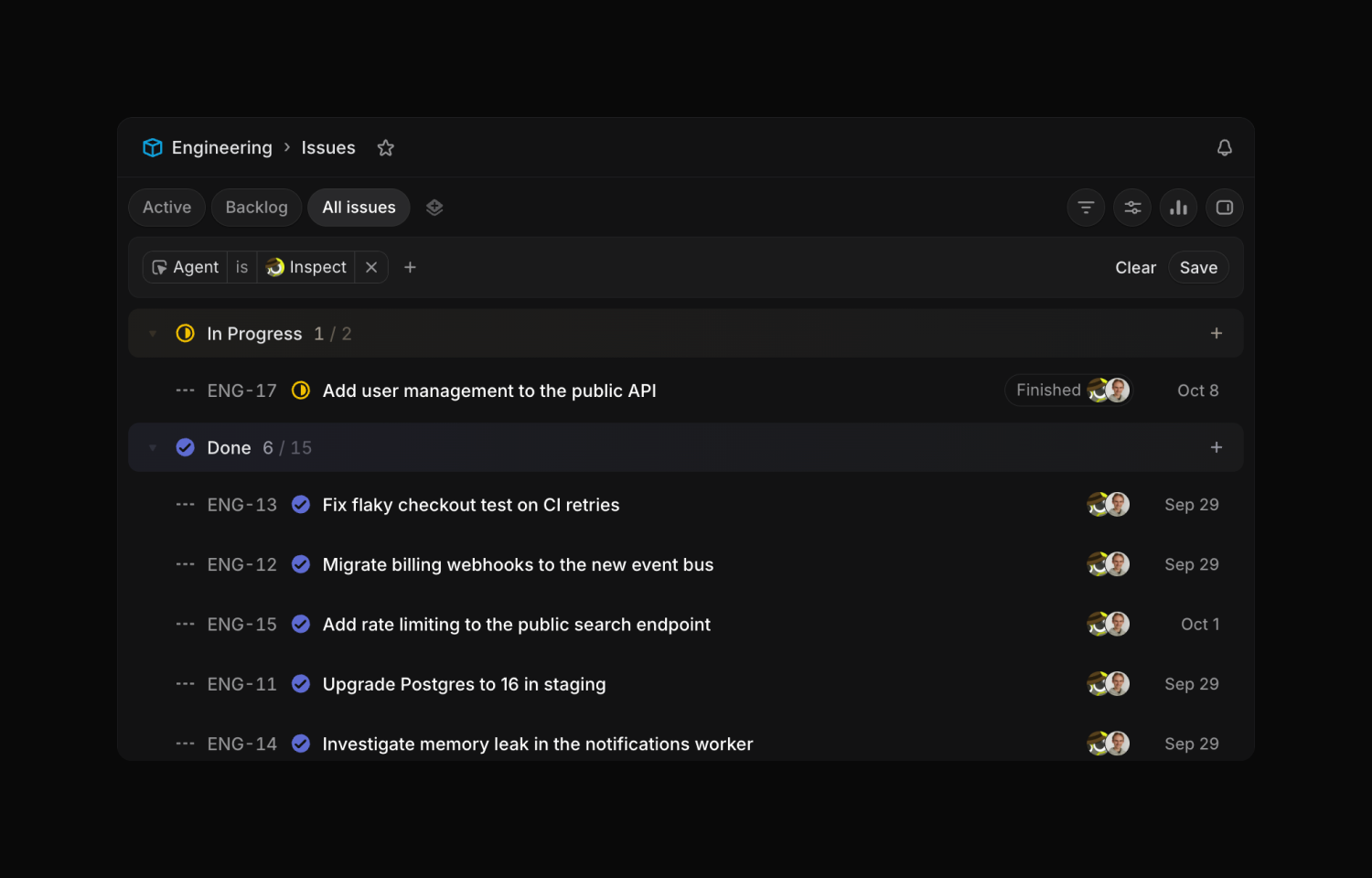
Task: Click the Done status icon of ENG-15
Action: coord(300,625)
